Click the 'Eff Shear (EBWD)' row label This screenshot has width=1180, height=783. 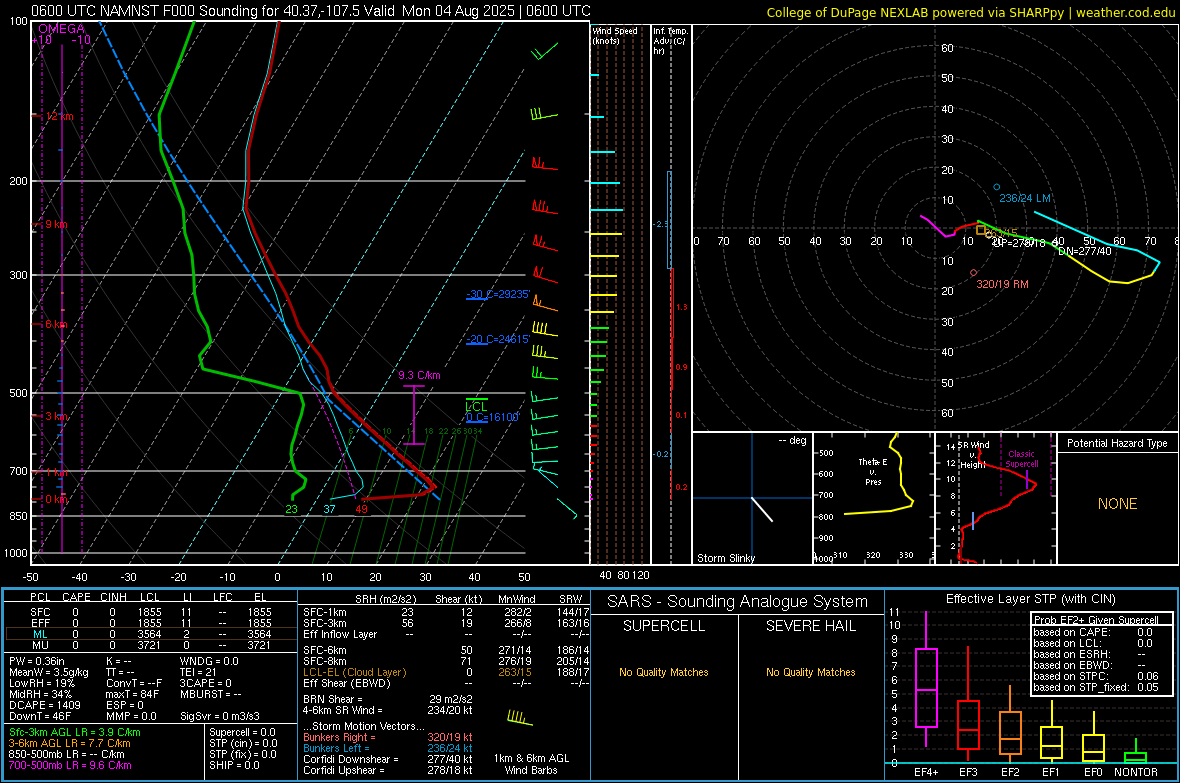346,683
